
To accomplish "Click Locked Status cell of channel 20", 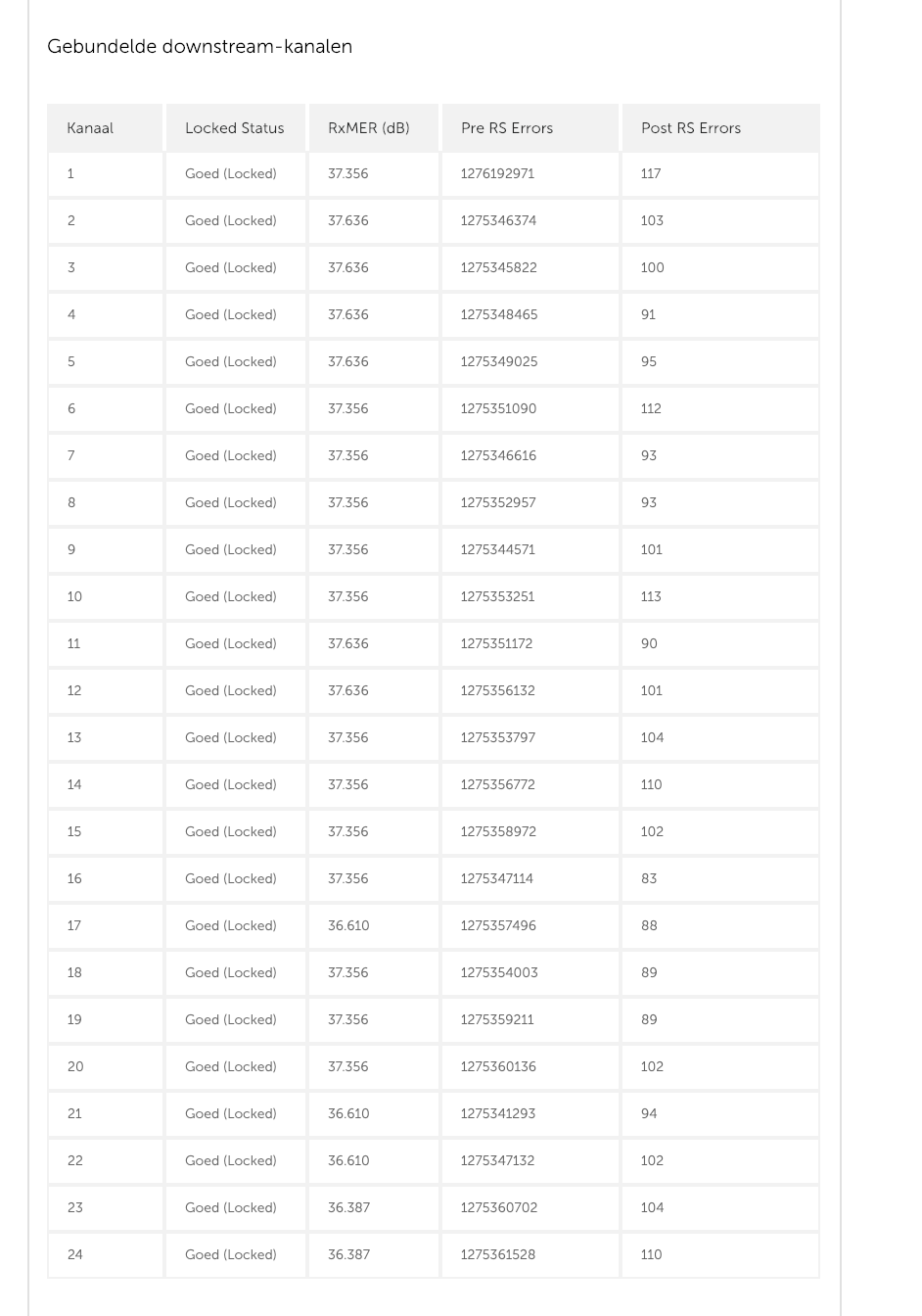I will [x=231, y=1066].
